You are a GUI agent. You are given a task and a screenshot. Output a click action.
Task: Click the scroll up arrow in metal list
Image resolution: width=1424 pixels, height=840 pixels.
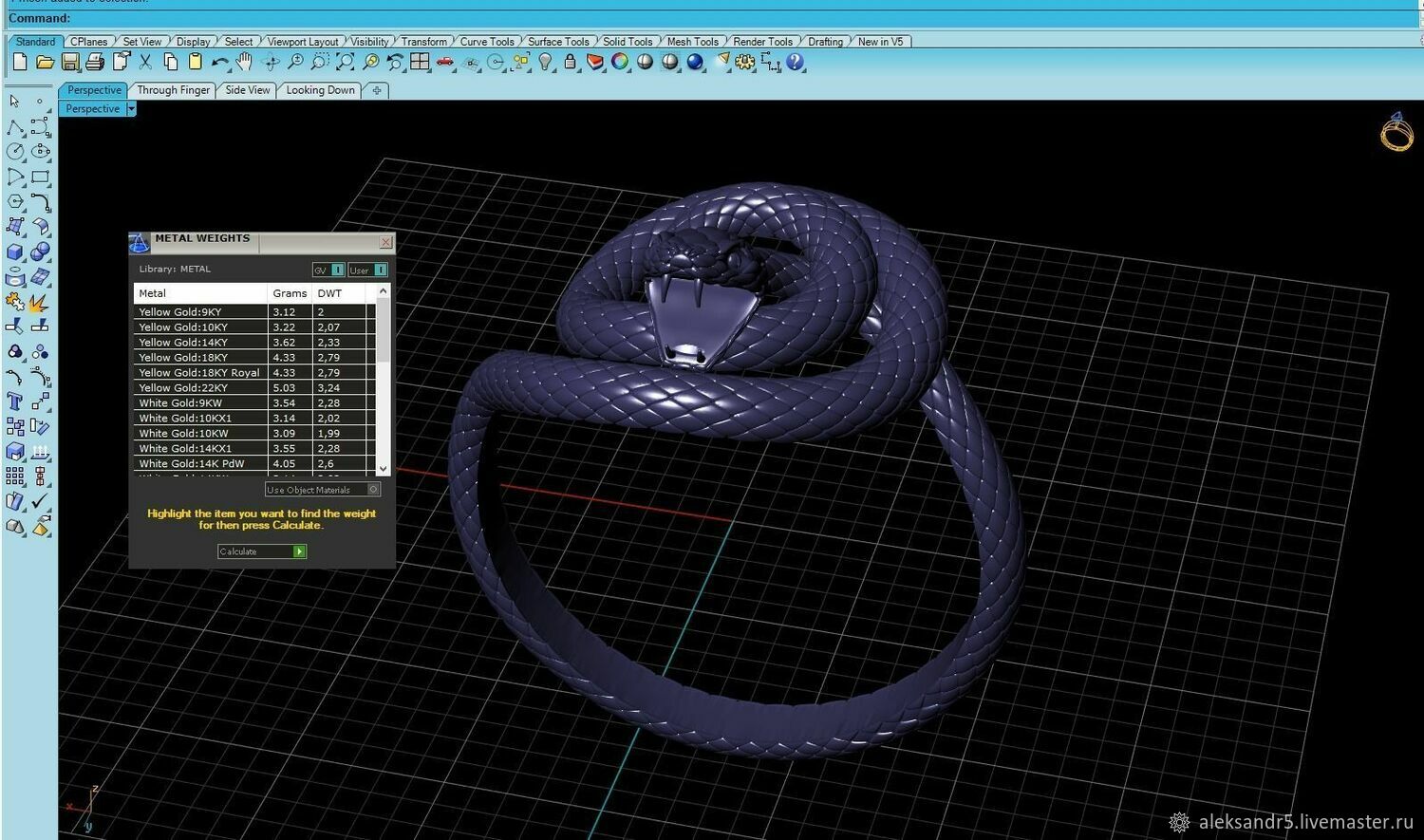click(x=383, y=291)
